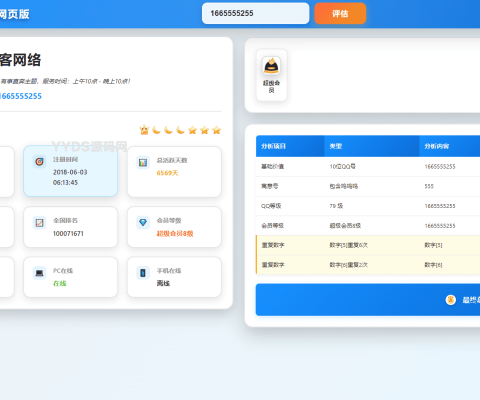The image size is (480, 400).
Task: Click the 寓意号 row label
Action: pos(269,186)
